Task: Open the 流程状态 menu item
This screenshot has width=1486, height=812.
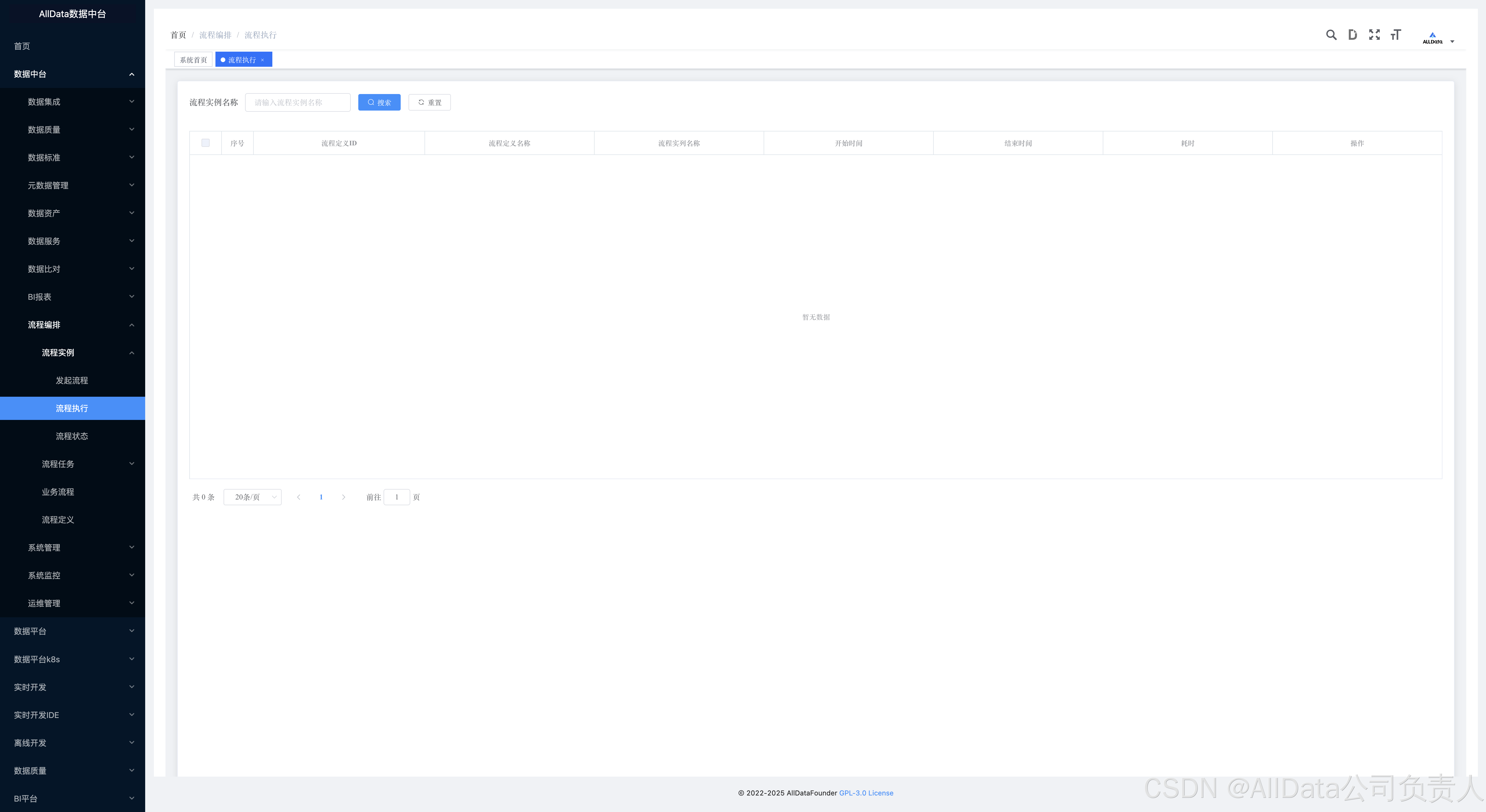Action: click(72, 436)
